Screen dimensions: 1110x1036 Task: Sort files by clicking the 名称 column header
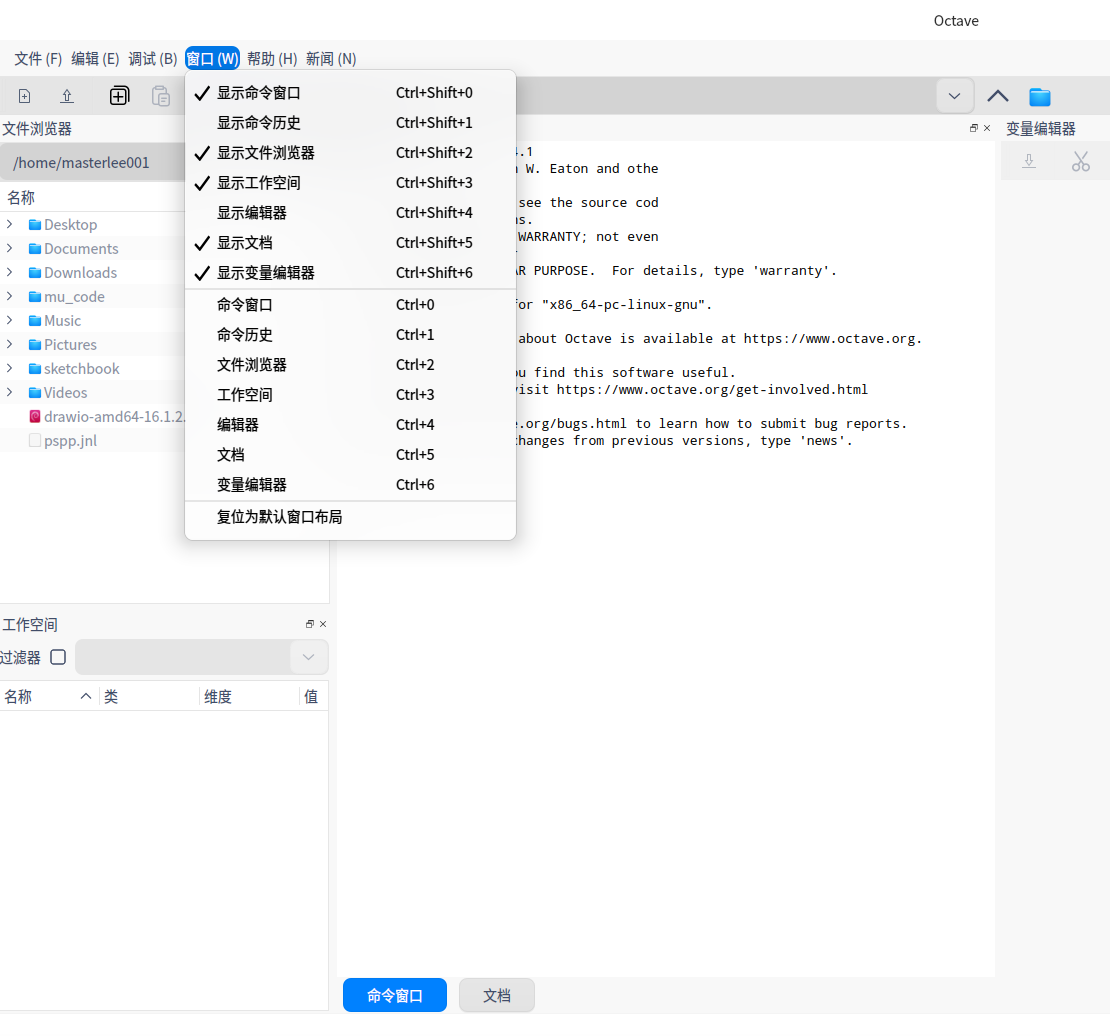tap(21, 196)
